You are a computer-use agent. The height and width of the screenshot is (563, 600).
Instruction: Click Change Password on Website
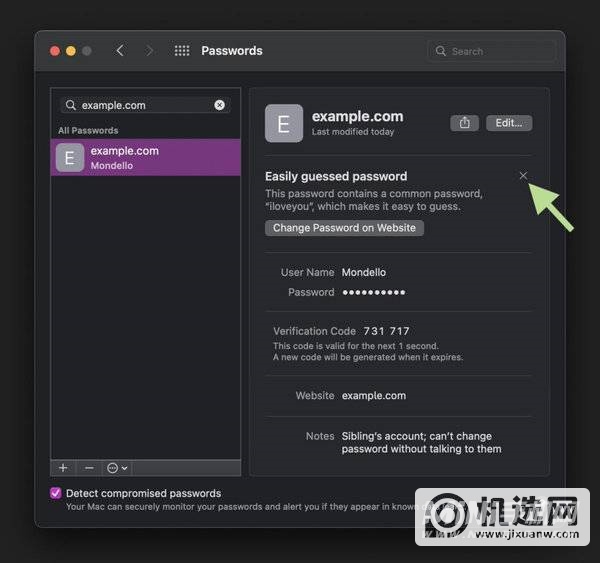345,228
